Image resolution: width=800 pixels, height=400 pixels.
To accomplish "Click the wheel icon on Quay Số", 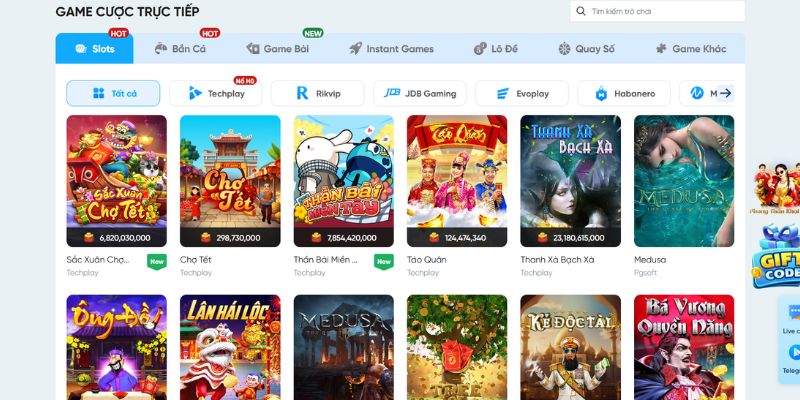I will (x=564, y=49).
